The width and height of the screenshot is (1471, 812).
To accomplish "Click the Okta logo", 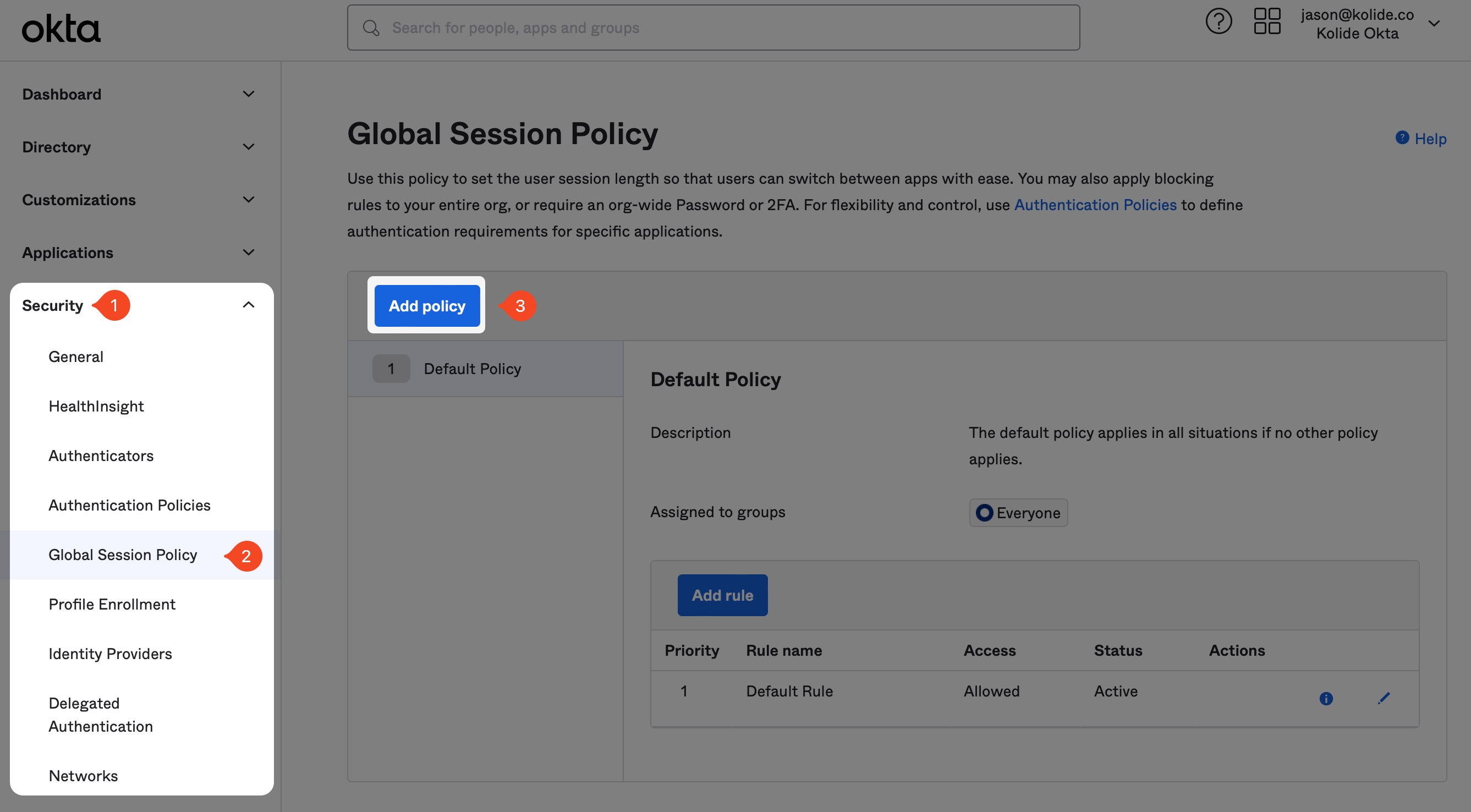I will pyautogui.click(x=61, y=29).
